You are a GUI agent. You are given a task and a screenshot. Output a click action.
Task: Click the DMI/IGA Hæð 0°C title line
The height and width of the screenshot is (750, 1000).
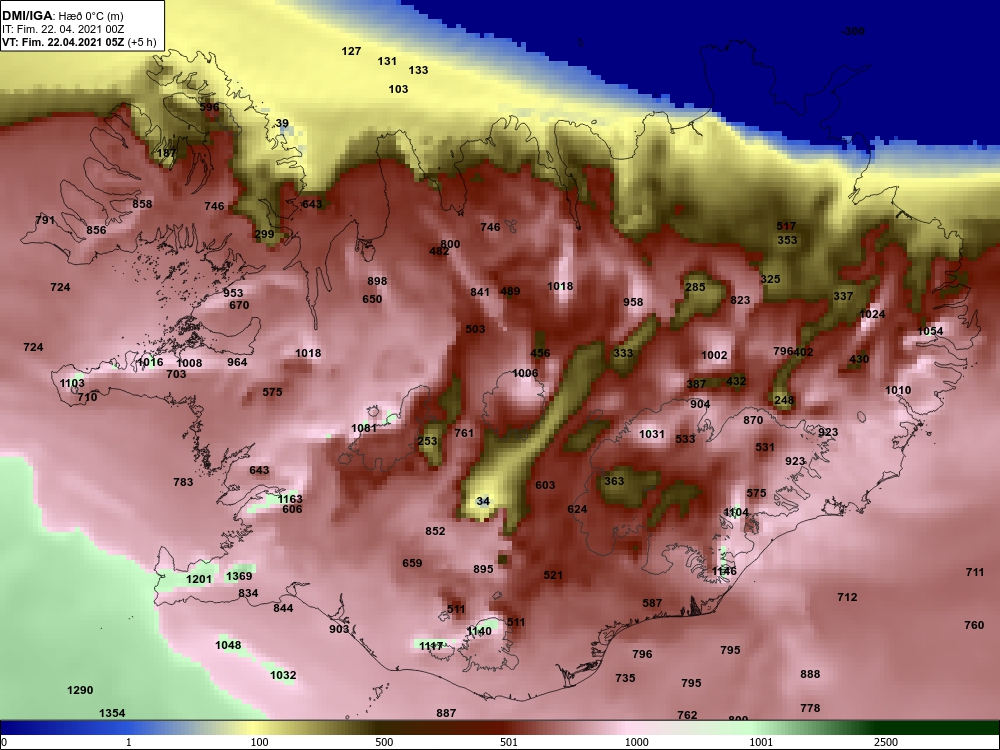click(62, 15)
